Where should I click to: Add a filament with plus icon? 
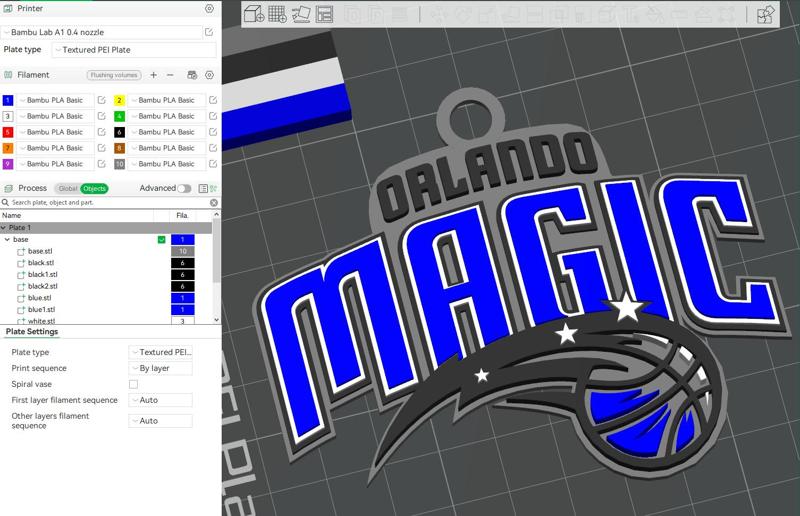[x=154, y=75]
